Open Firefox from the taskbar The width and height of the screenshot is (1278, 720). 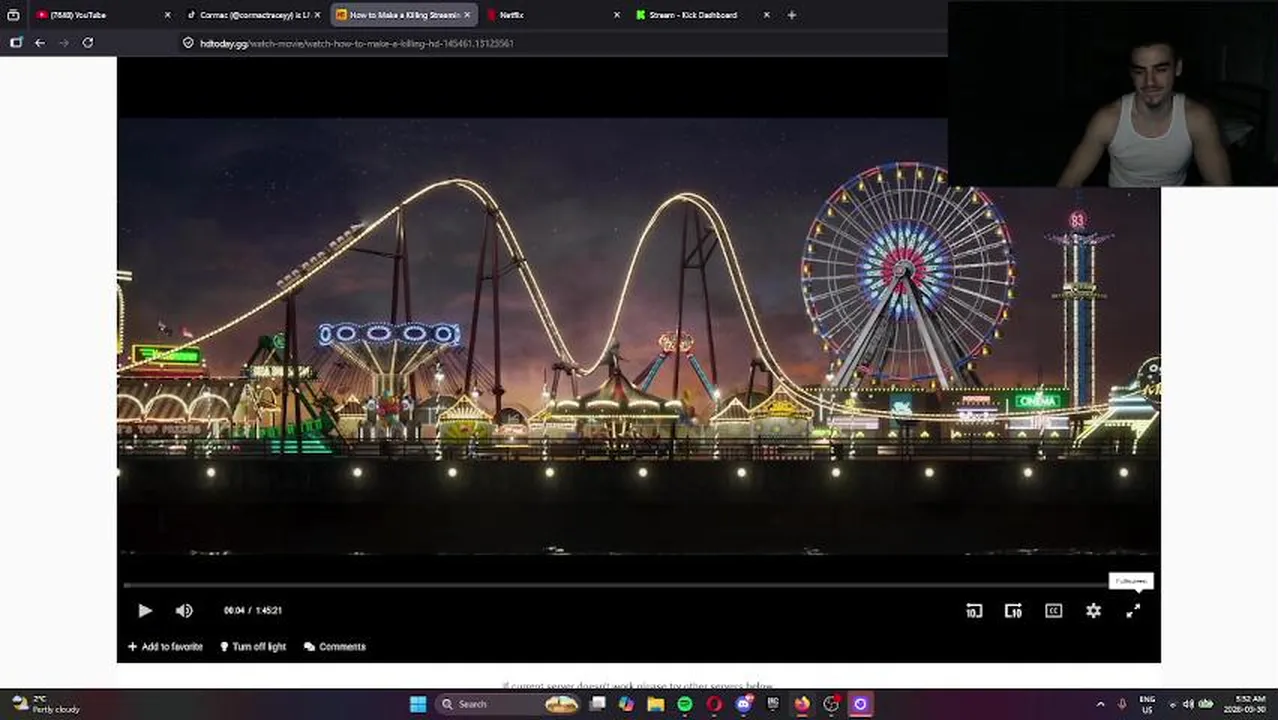pyautogui.click(x=802, y=704)
